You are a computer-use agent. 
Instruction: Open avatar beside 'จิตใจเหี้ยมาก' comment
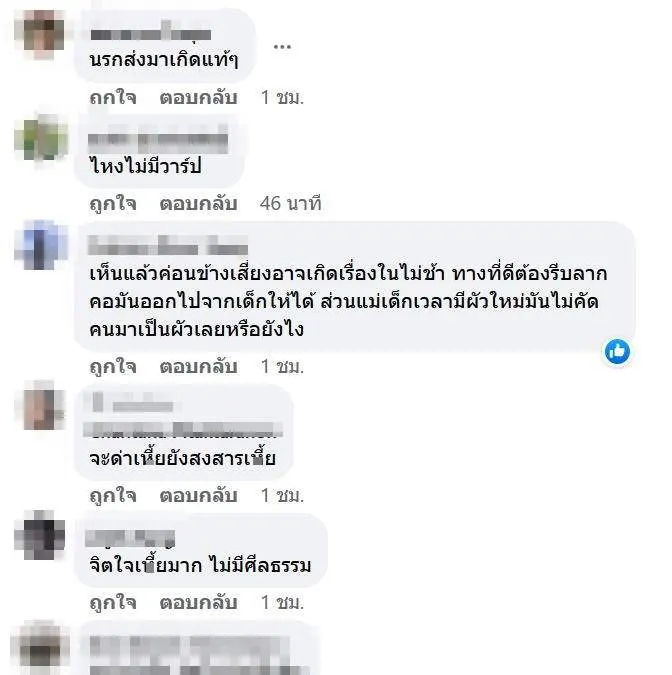pyautogui.click(x=40, y=535)
